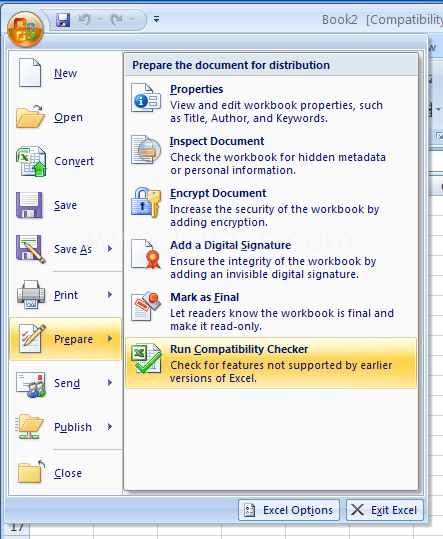Click the Redo arrow icon
The height and width of the screenshot is (539, 443).
click(x=117, y=20)
